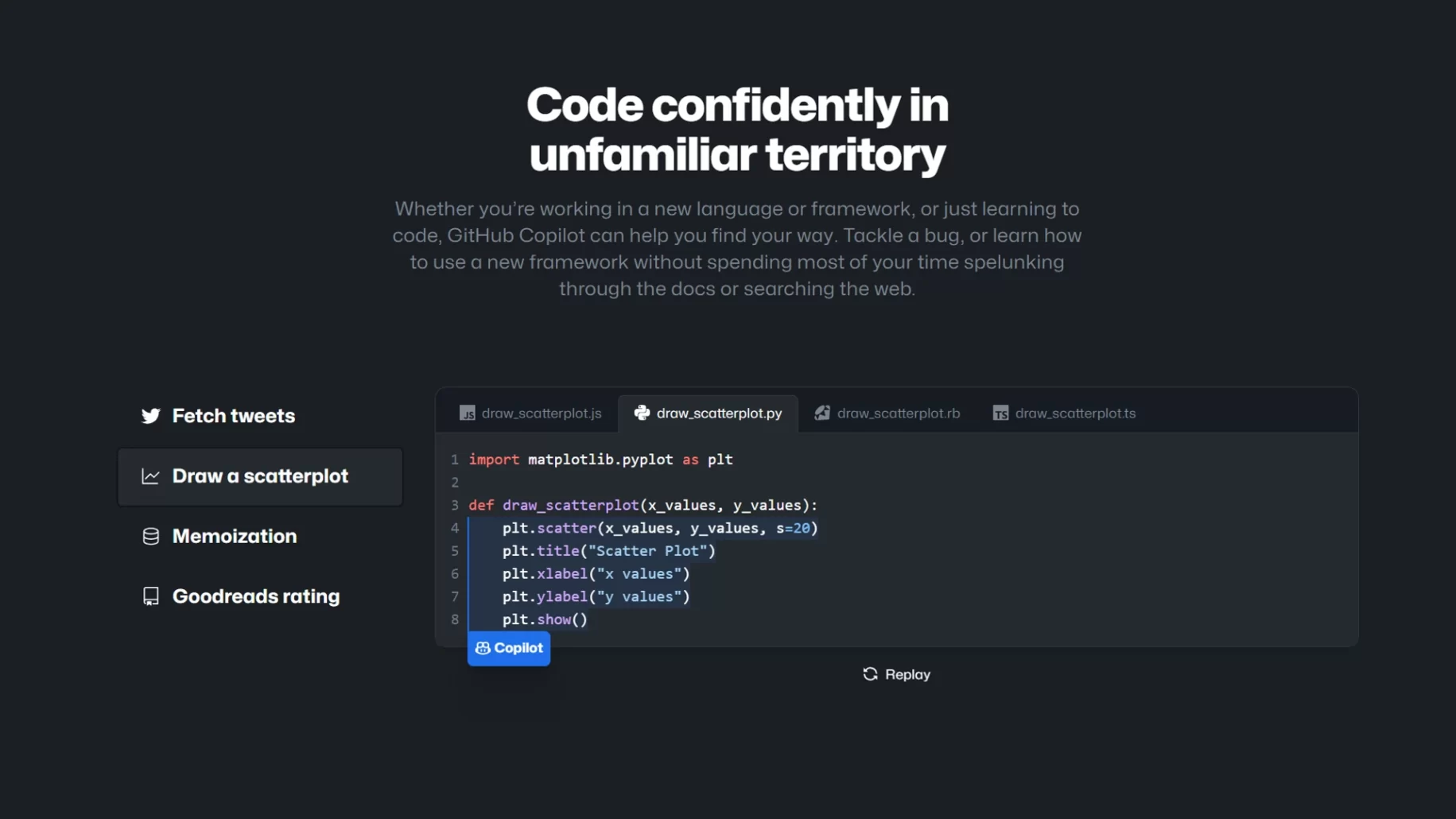Click the Replay circular arrow icon

[870, 674]
